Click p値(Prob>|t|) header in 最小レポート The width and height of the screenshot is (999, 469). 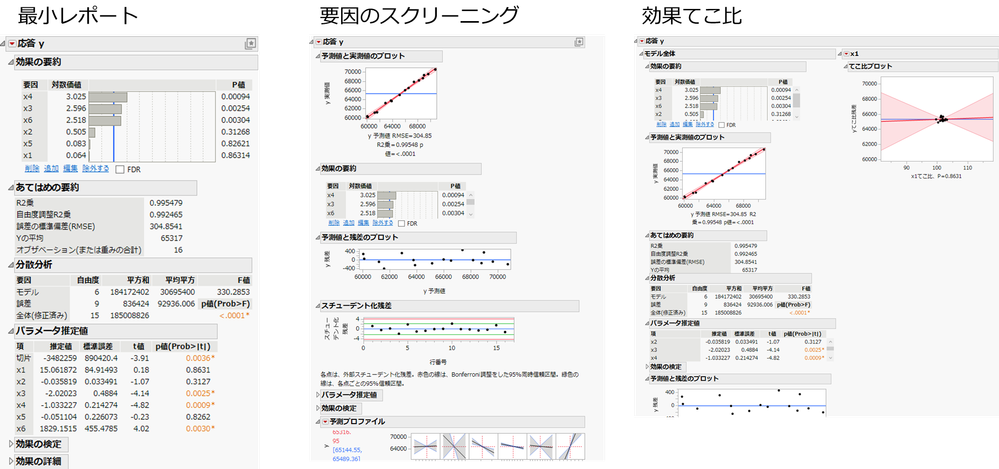tap(187, 347)
